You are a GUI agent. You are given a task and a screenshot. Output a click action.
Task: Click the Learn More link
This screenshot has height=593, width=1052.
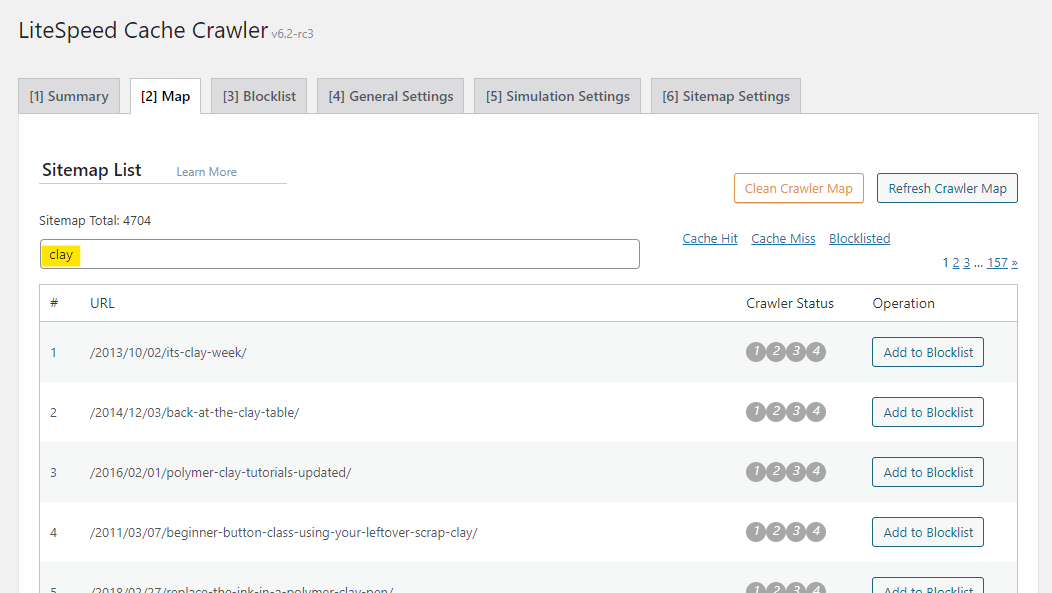click(x=207, y=172)
